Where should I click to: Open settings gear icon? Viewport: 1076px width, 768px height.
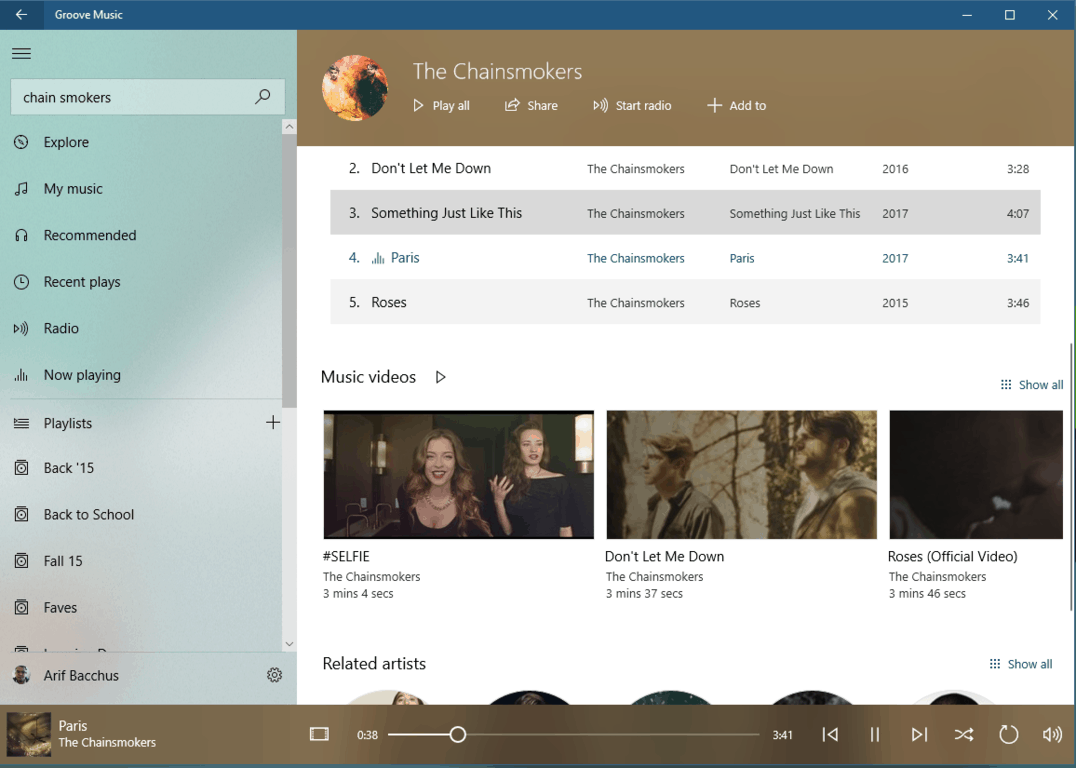coord(274,675)
